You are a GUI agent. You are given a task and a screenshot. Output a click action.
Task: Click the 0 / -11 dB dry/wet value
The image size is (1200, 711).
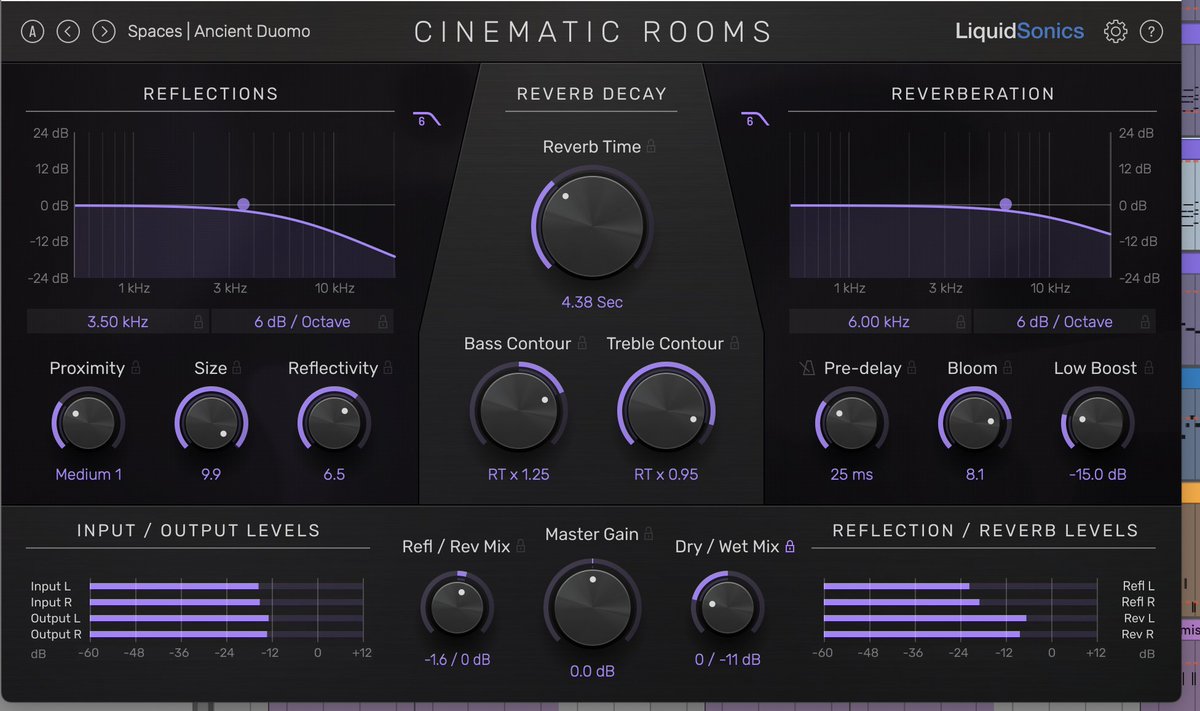[x=727, y=659]
